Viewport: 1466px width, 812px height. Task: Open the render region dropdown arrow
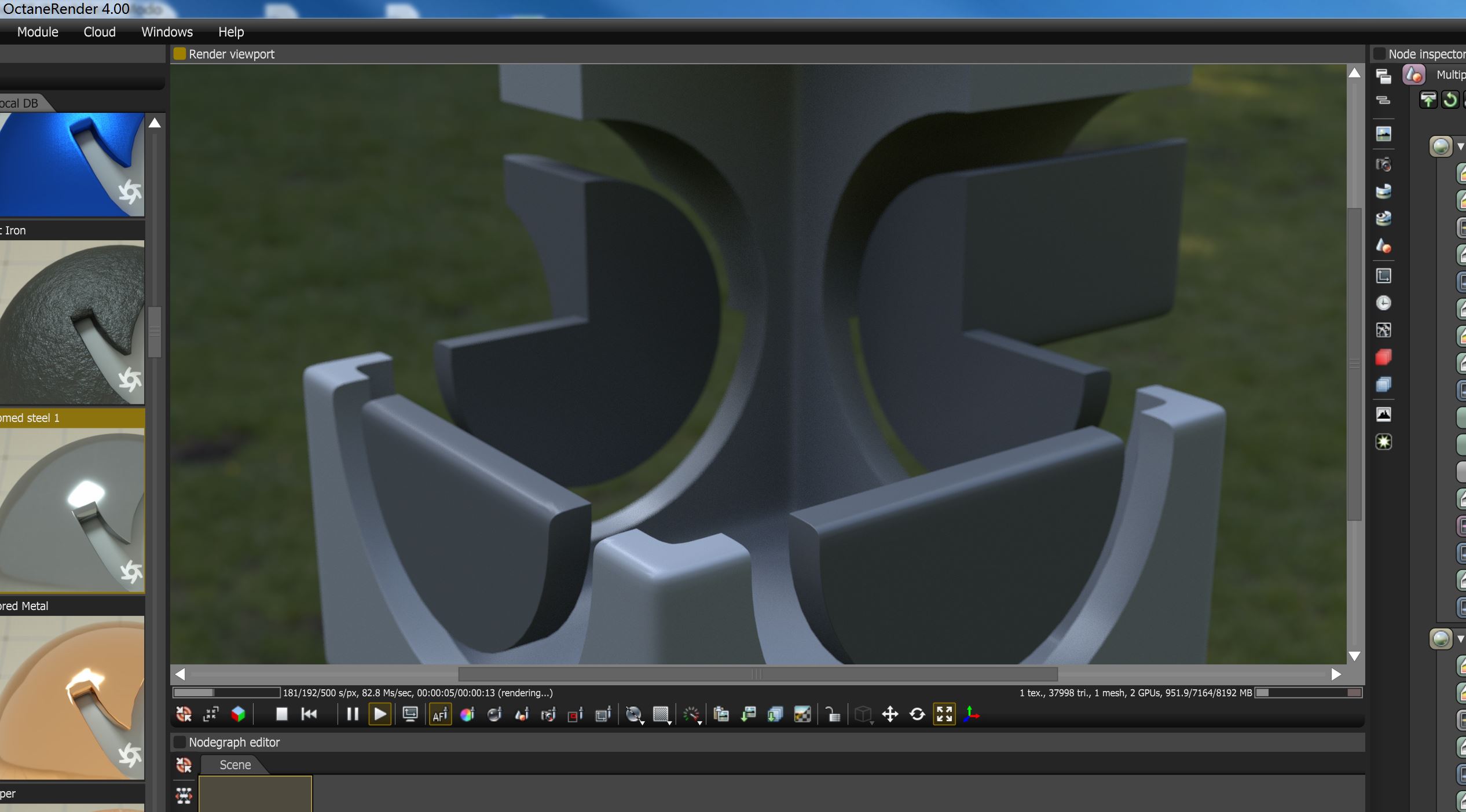click(669, 722)
